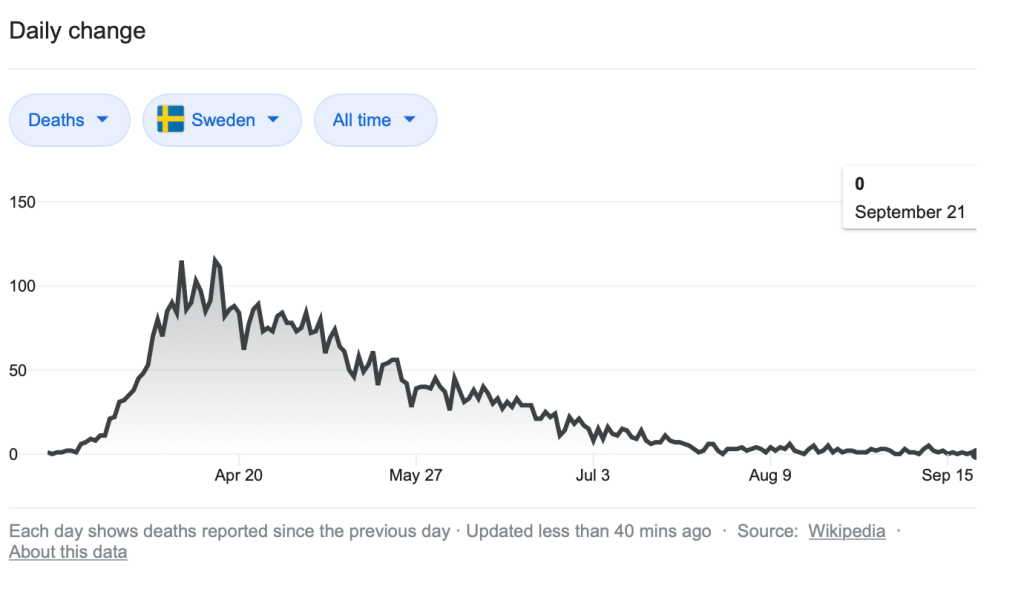The width and height of the screenshot is (1024, 592).
Task: Select the May 27 label on the date axis
Action: tap(416, 475)
